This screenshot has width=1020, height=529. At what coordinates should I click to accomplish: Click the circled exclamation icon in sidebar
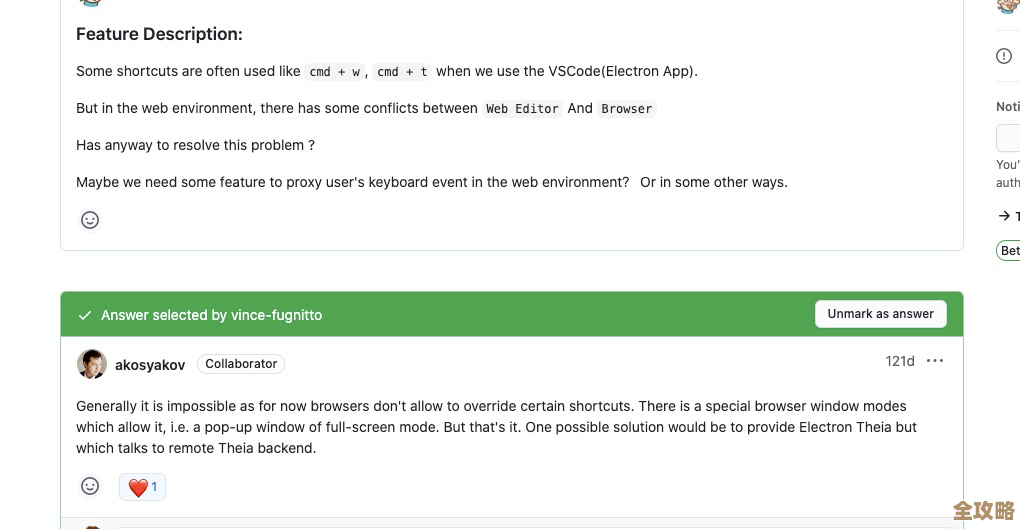tap(1004, 56)
